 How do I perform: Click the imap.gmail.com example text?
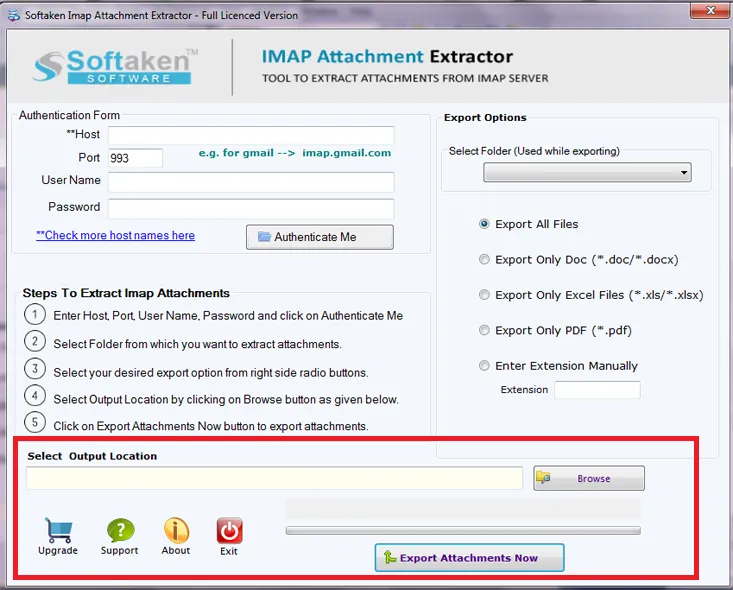click(346, 153)
